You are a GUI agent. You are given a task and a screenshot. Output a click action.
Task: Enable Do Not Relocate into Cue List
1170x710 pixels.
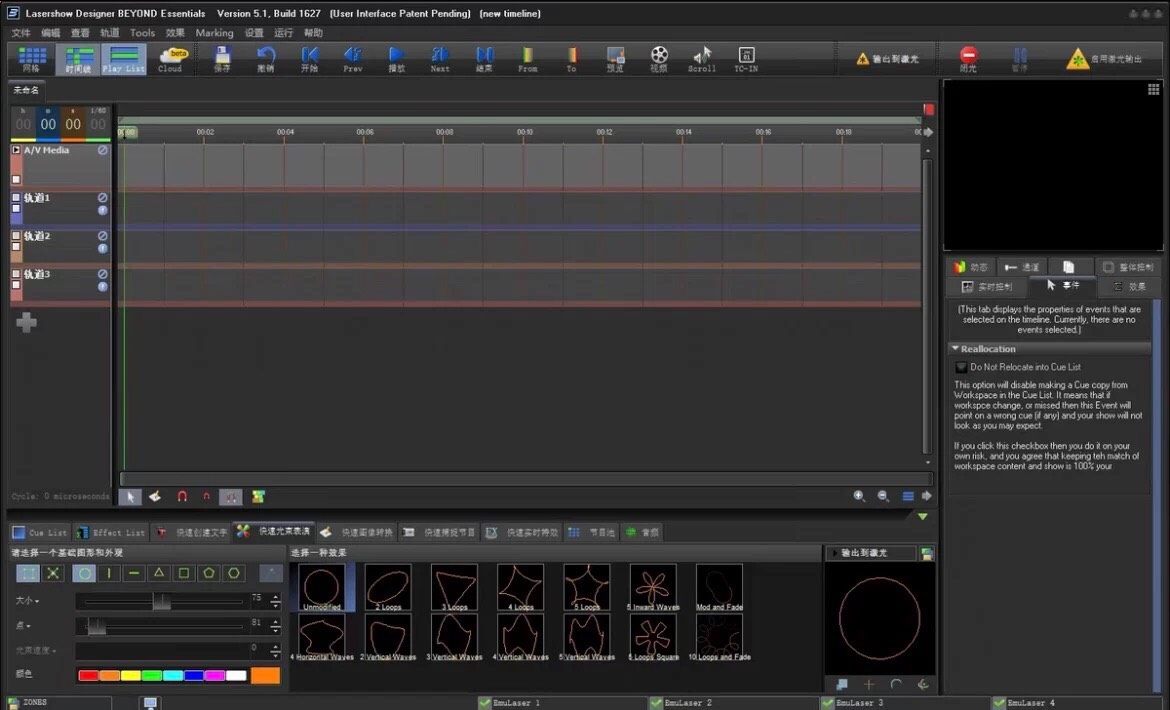click(x=962, y=367)
